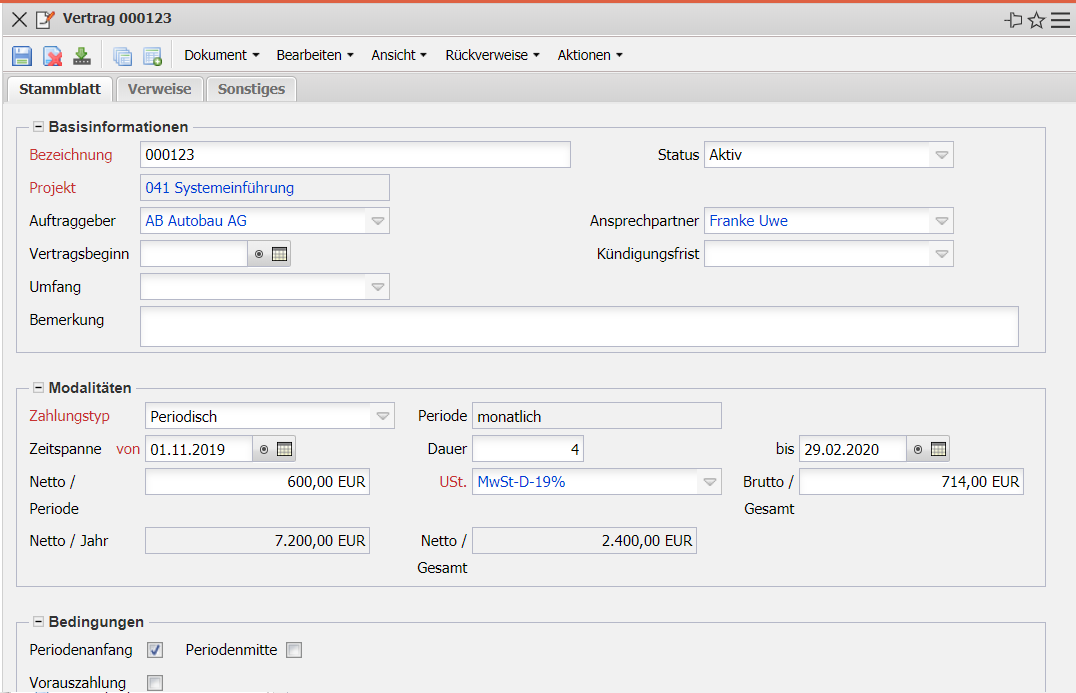The image size is (1076, 693).
Task: Uncheck the Periodenanfang checkbox
Action: pyautogui.click(x=155, y=651)
